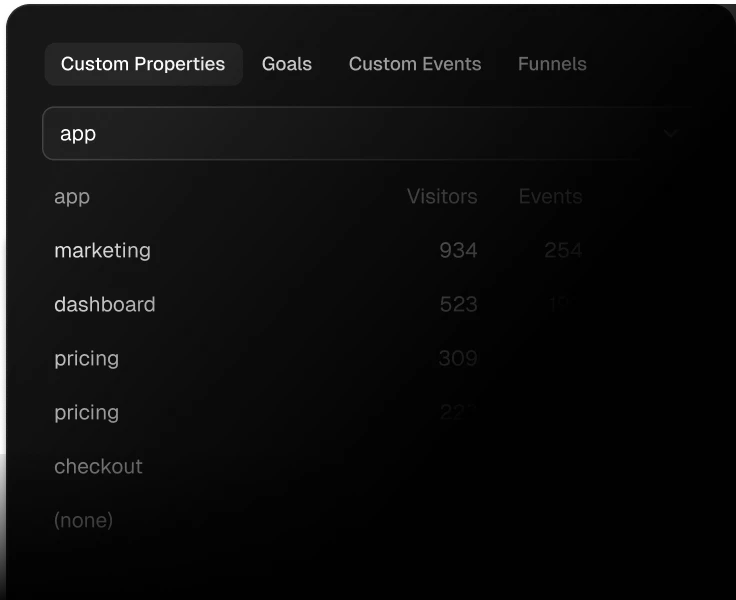The height and width of the screenshot is (600, 736).
Task: Click visitors value 934
Action: 458,250
